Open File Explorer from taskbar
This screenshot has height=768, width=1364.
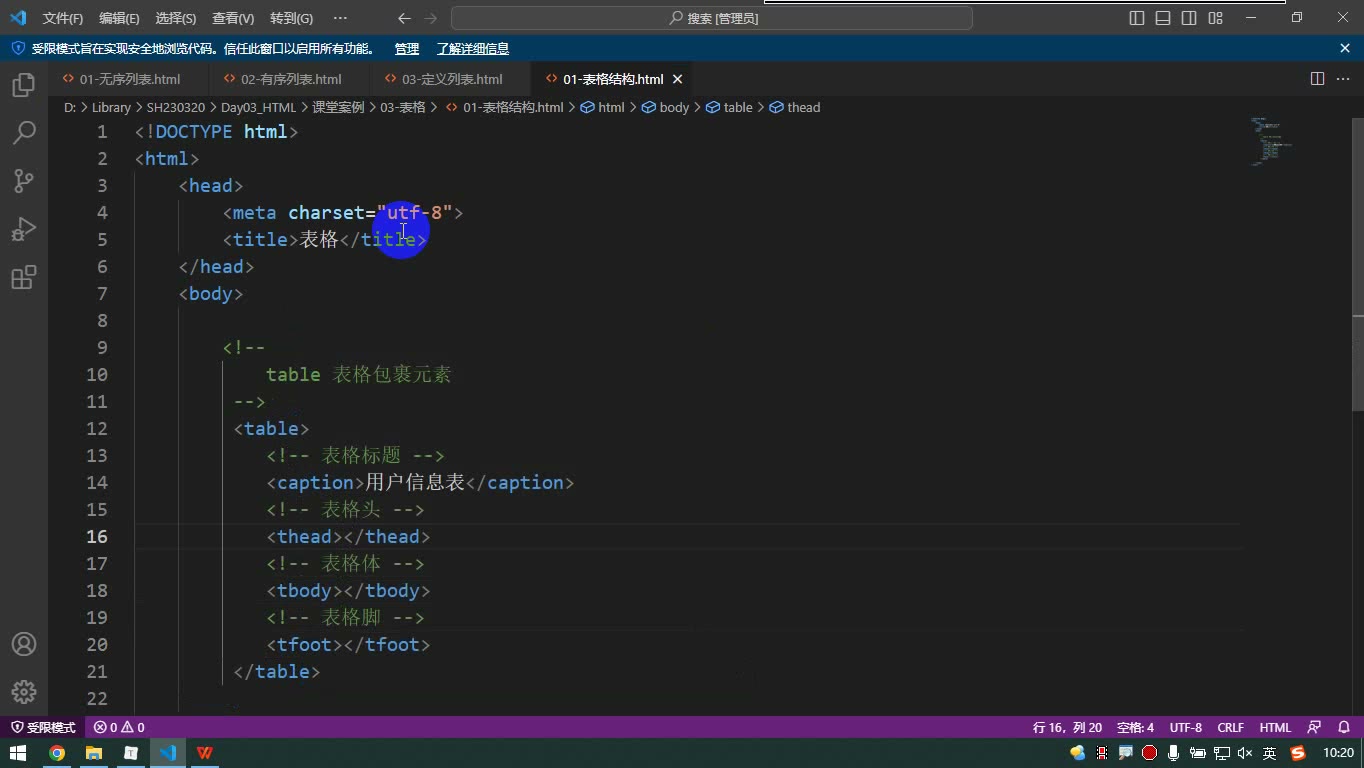(94, 753)
